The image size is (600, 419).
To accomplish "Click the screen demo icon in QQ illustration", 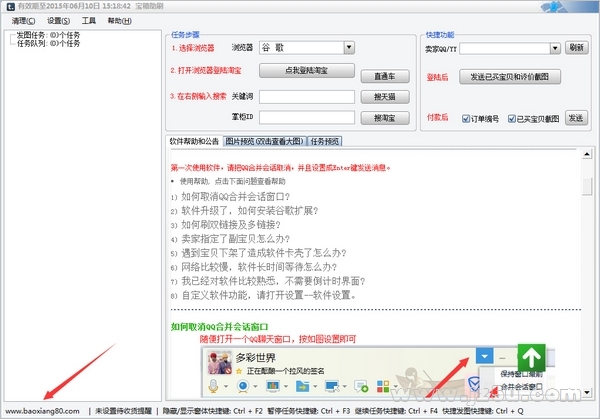I will [272, 386].
